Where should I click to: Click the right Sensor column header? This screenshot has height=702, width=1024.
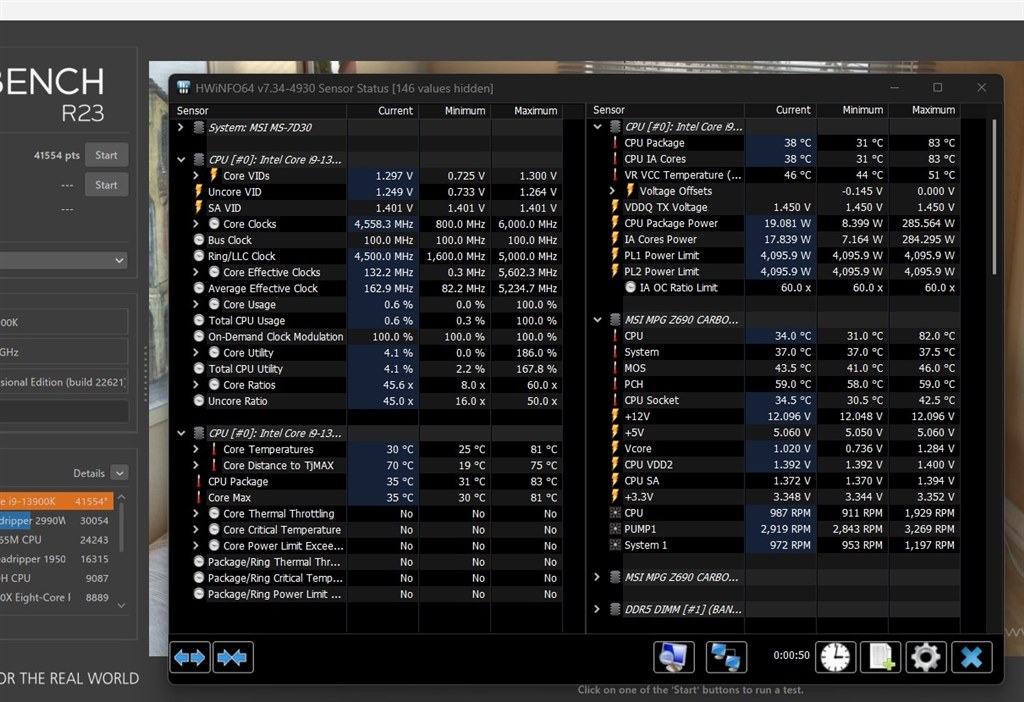click(x=665, y=110)
